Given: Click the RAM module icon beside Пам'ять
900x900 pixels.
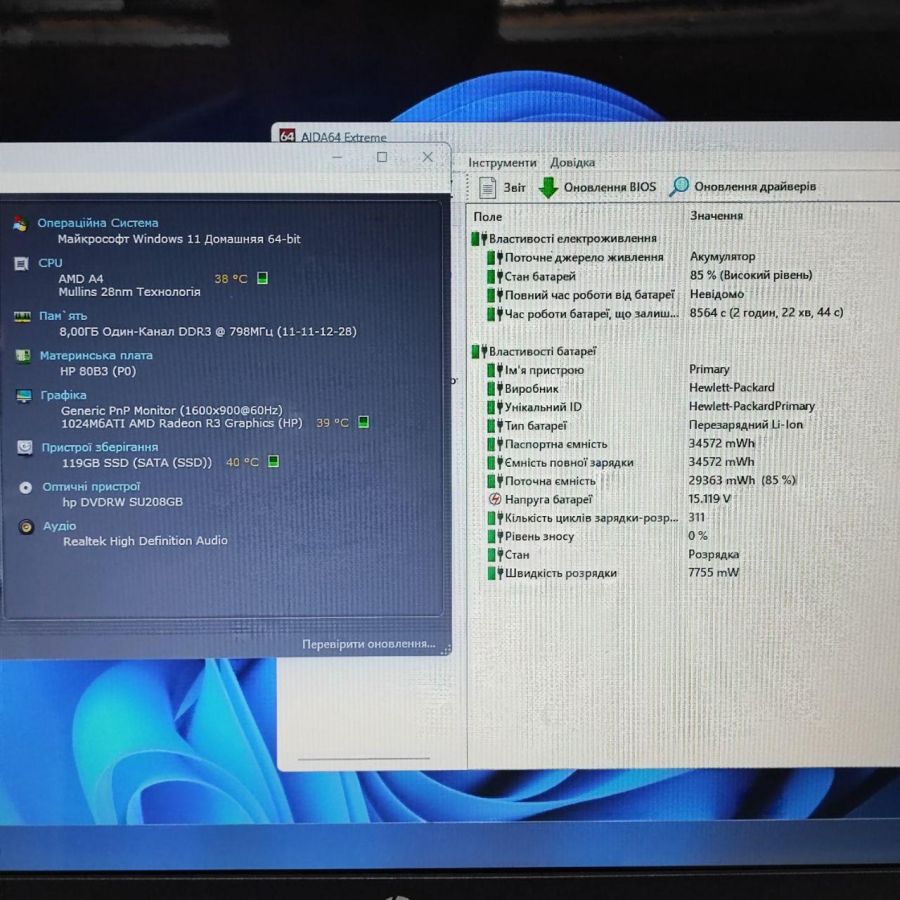Looking at the screenshot, I should point(22,316).
